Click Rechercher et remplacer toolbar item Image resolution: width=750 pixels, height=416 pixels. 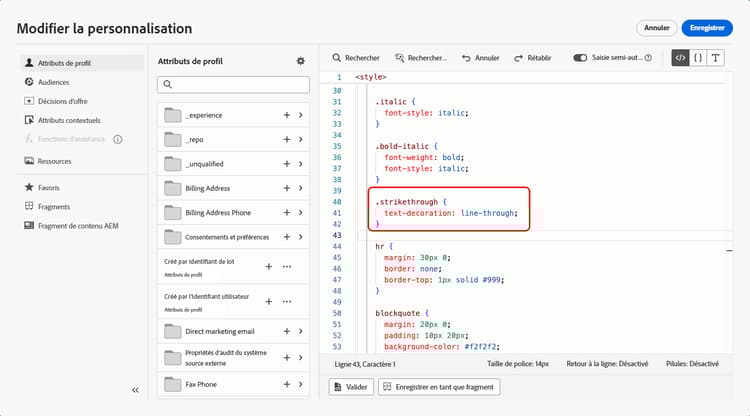point(421,58)
